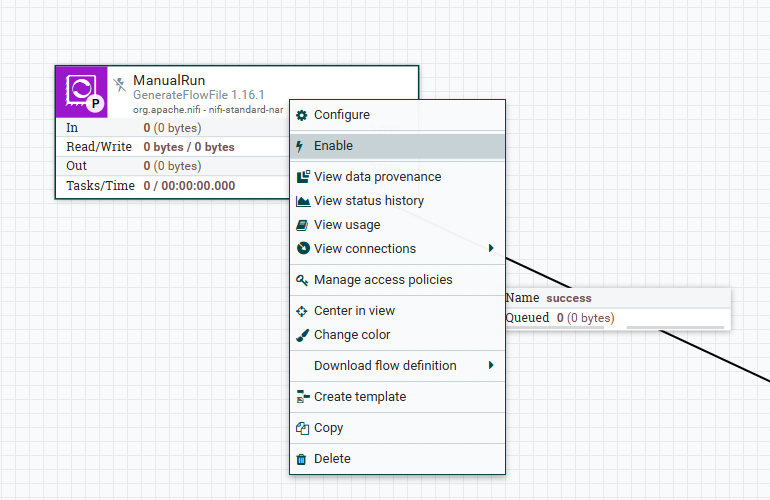Click the View connections label
770x500 pixels.
tap(365, 249)
